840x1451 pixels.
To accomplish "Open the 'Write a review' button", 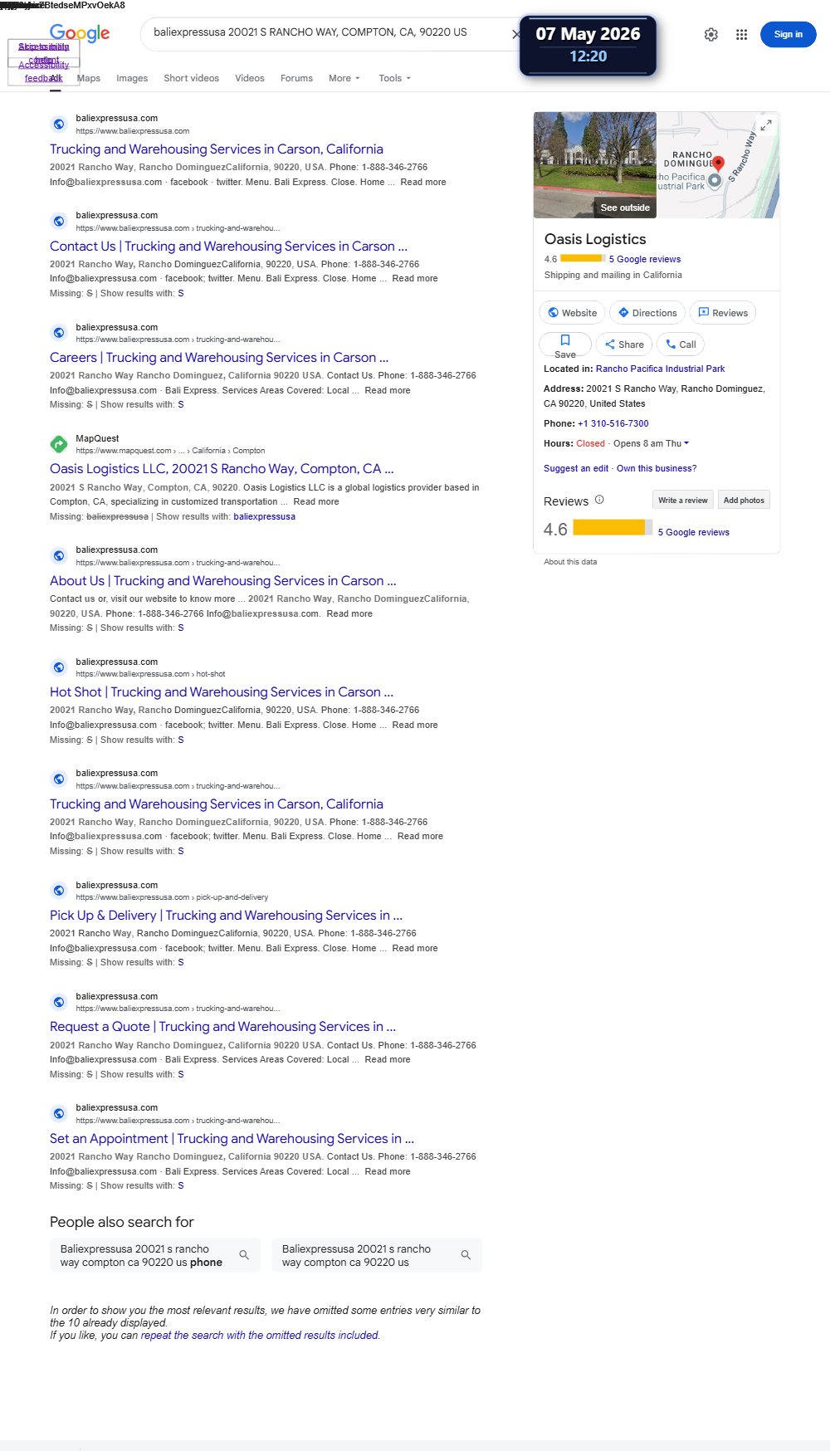I will [683, 500].
